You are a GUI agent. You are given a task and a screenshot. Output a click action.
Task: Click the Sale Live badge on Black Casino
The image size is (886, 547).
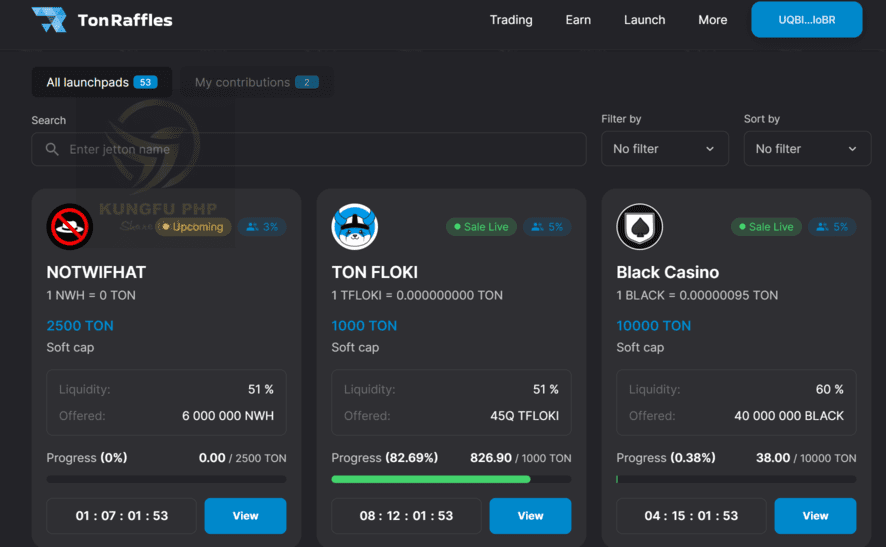point(766,227)
